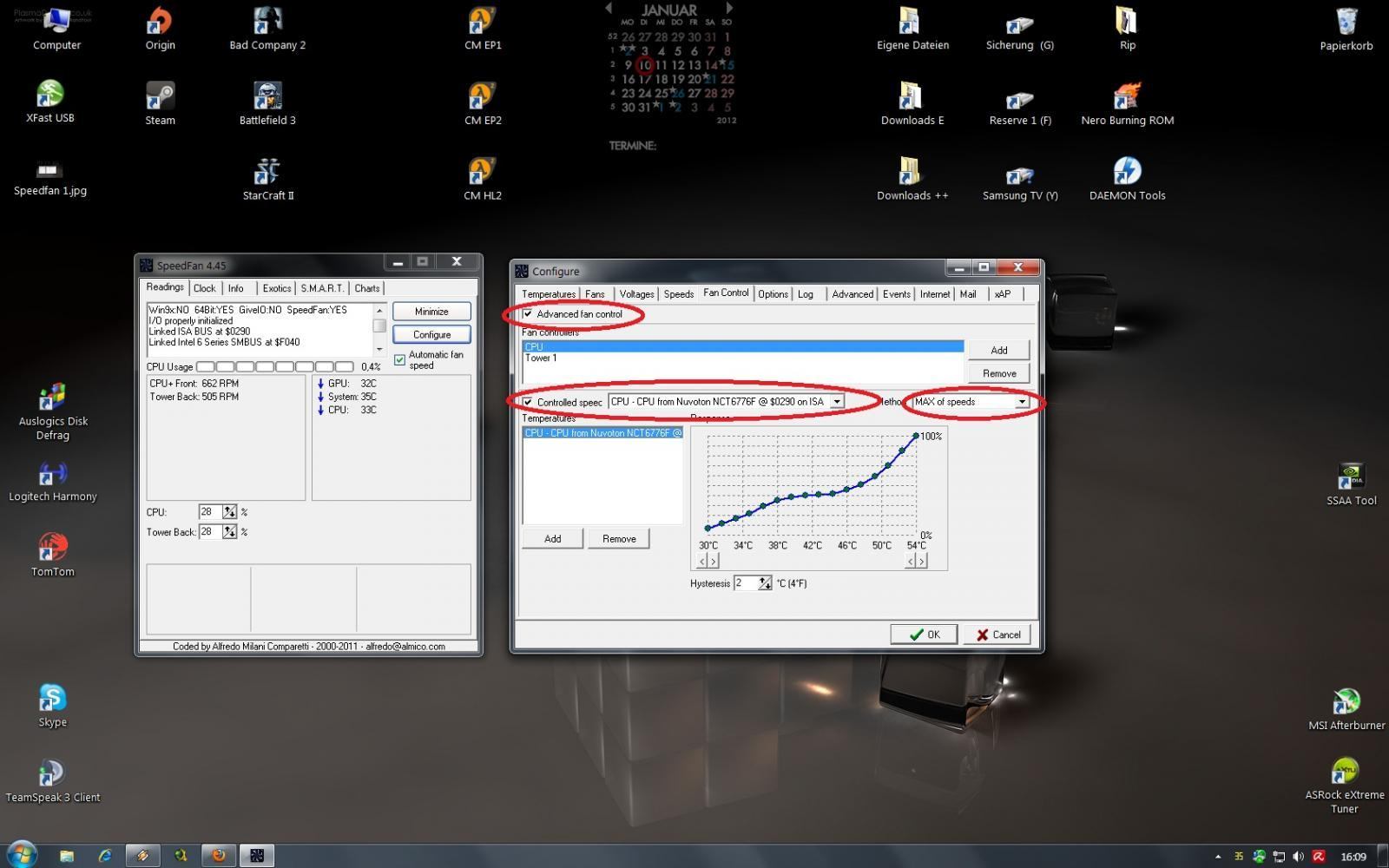Image resolution: width=1389 pixels, height=868 pixels.
Task: Select the Speedfan 1.jpg file icon
Action: click(50, 179)
